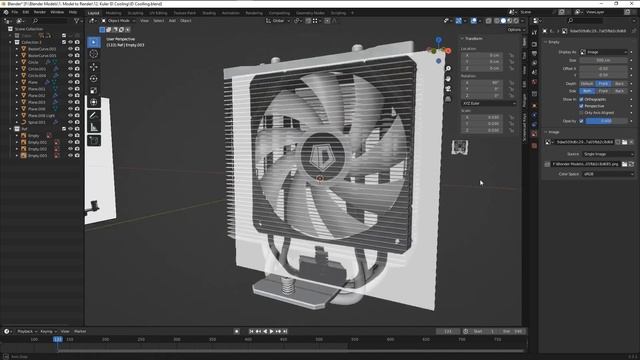Image resolution: width=640 pixels, height=360 pixels.
Task: Select rendered viewport shading icon
Action: click(516, 20)
